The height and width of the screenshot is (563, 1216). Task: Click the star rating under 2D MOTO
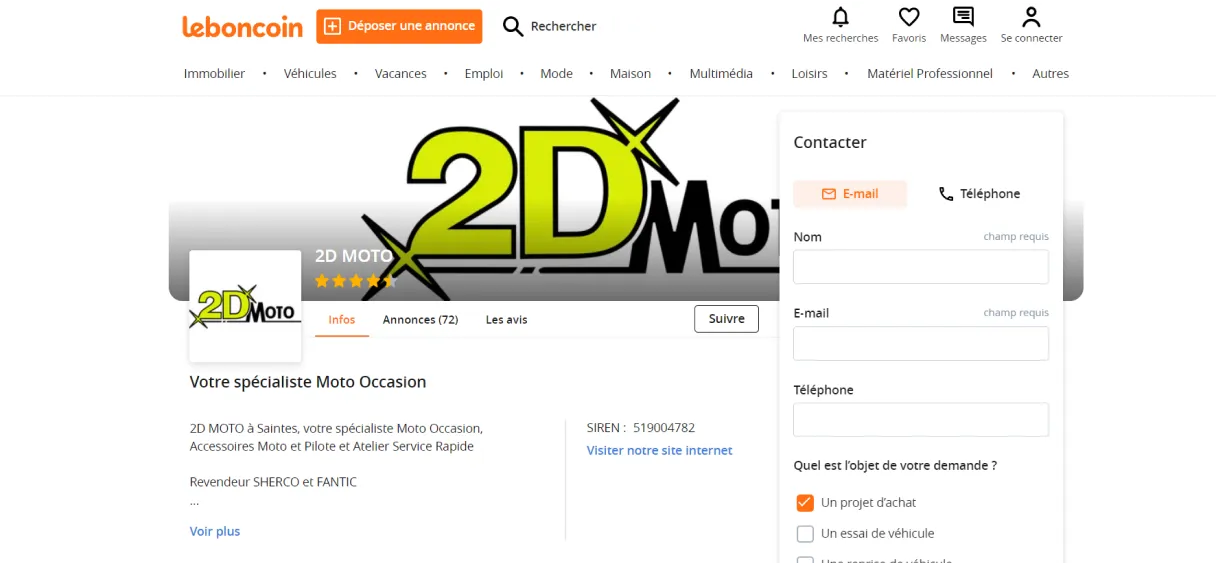tap(356, 281)
